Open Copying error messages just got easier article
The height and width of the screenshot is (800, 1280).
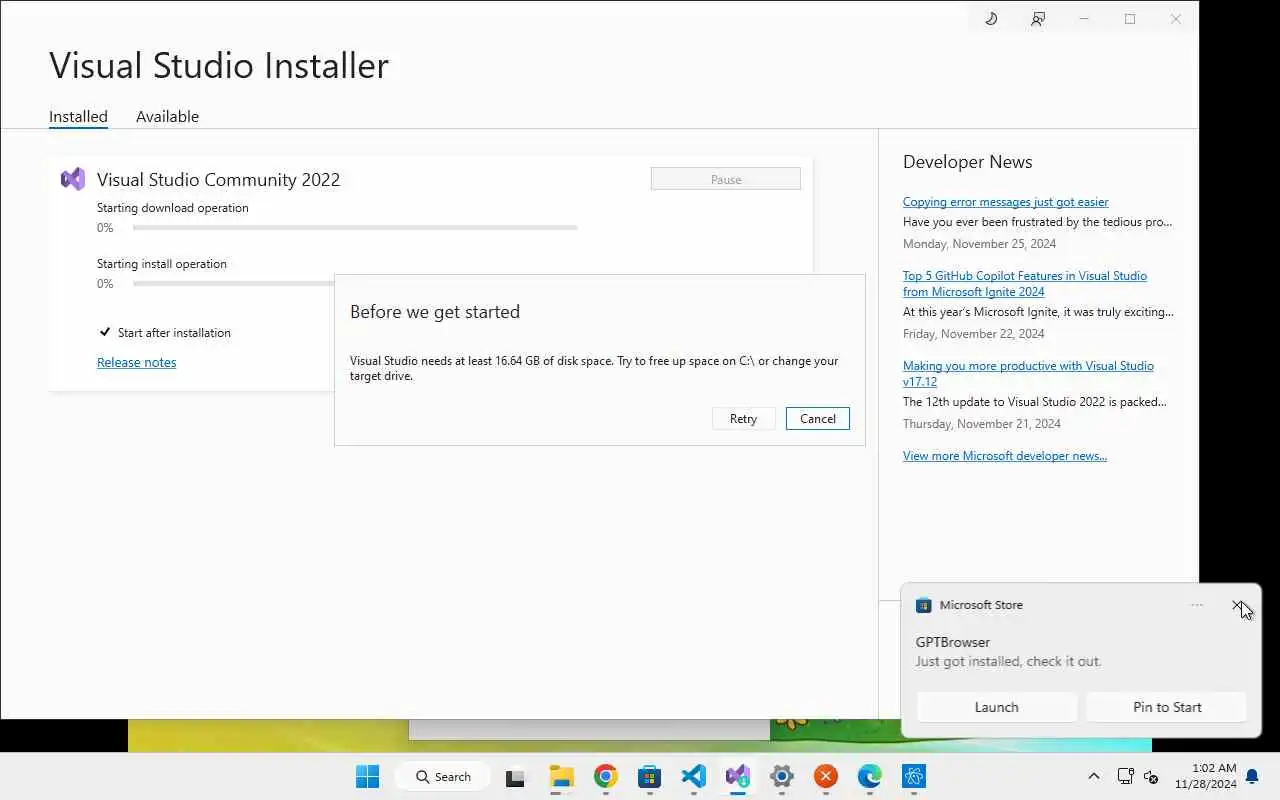[1005, 202]
